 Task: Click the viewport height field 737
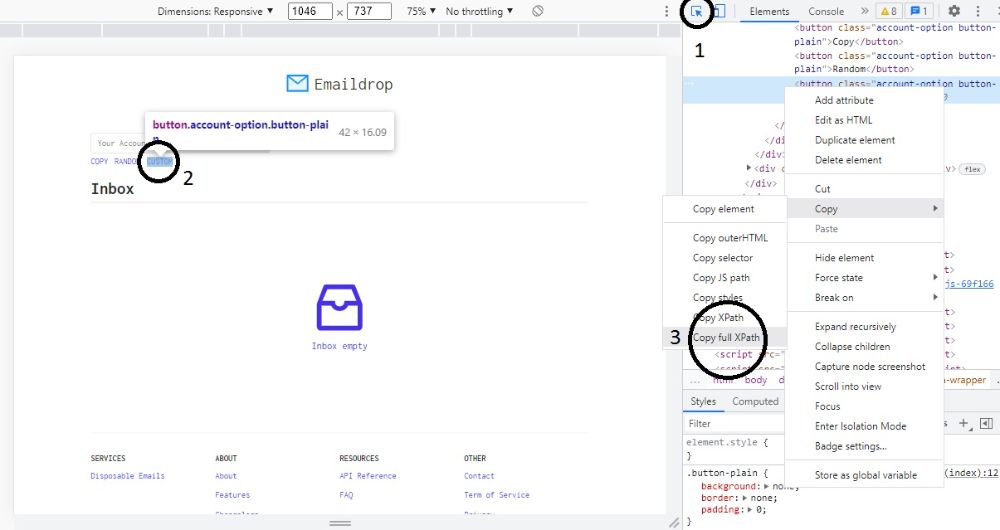(369, 11)
